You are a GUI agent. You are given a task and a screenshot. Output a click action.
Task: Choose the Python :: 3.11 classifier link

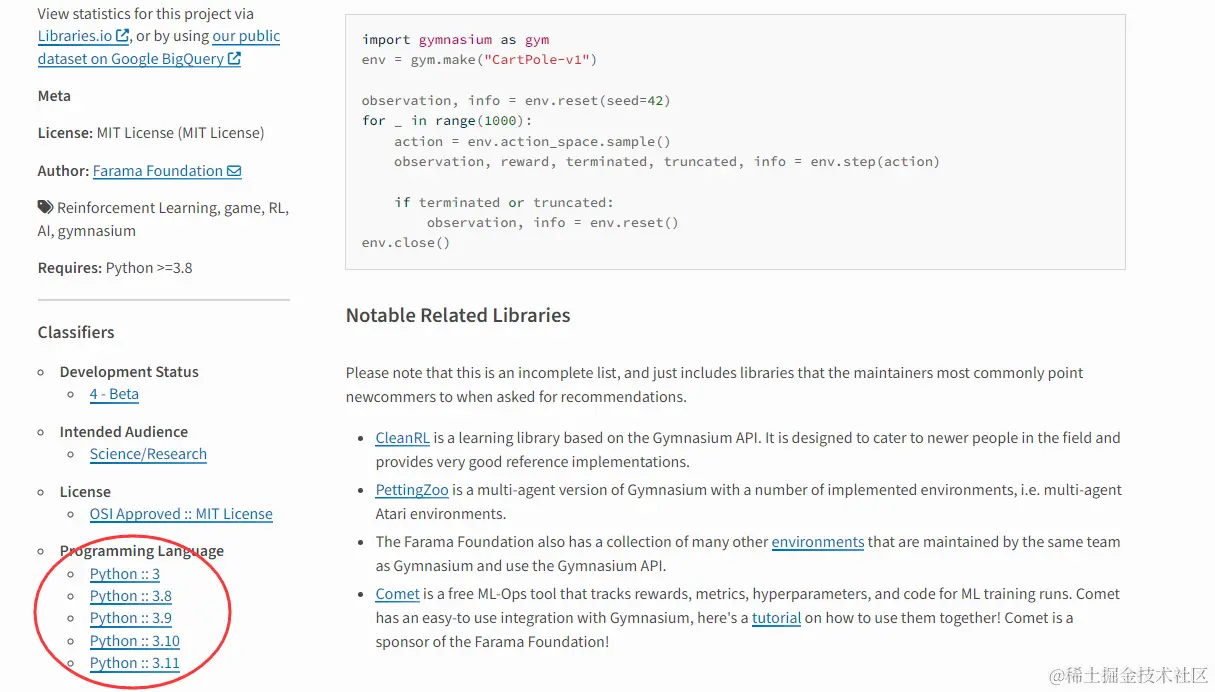click(x=135, y=663)
